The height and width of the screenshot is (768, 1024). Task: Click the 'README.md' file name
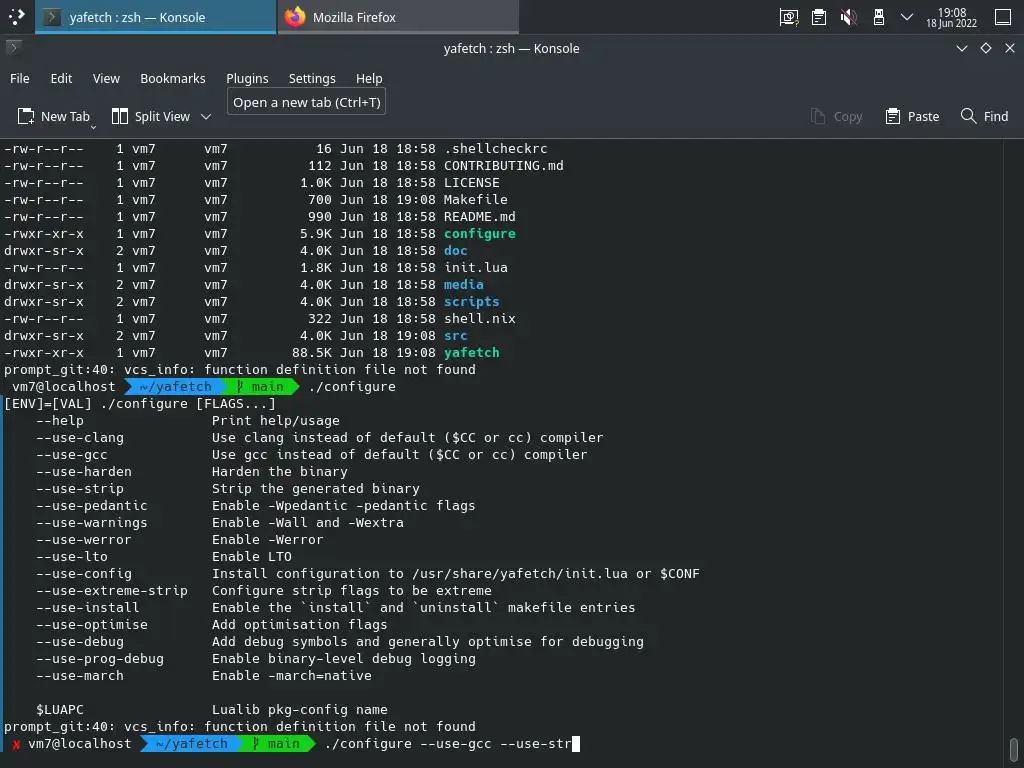click(x=479, y=217)
